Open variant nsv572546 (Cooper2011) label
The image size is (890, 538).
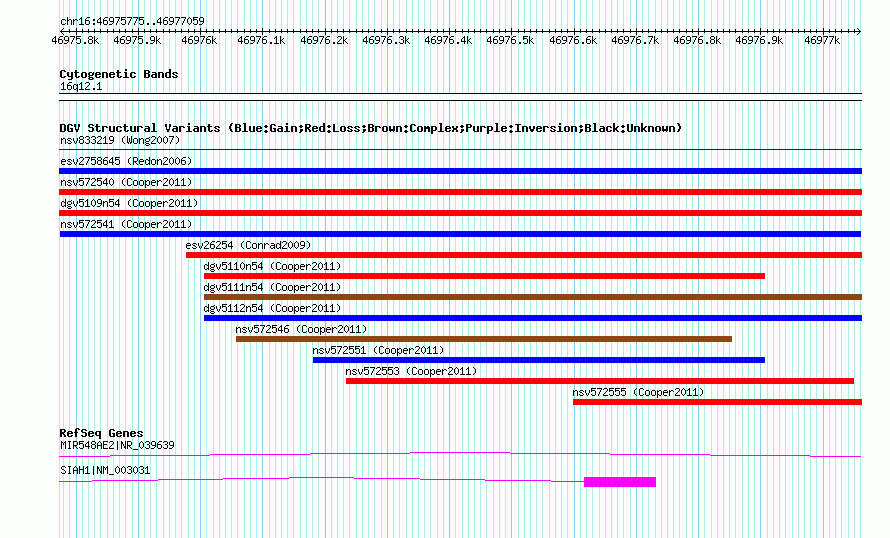pos(301,329)
